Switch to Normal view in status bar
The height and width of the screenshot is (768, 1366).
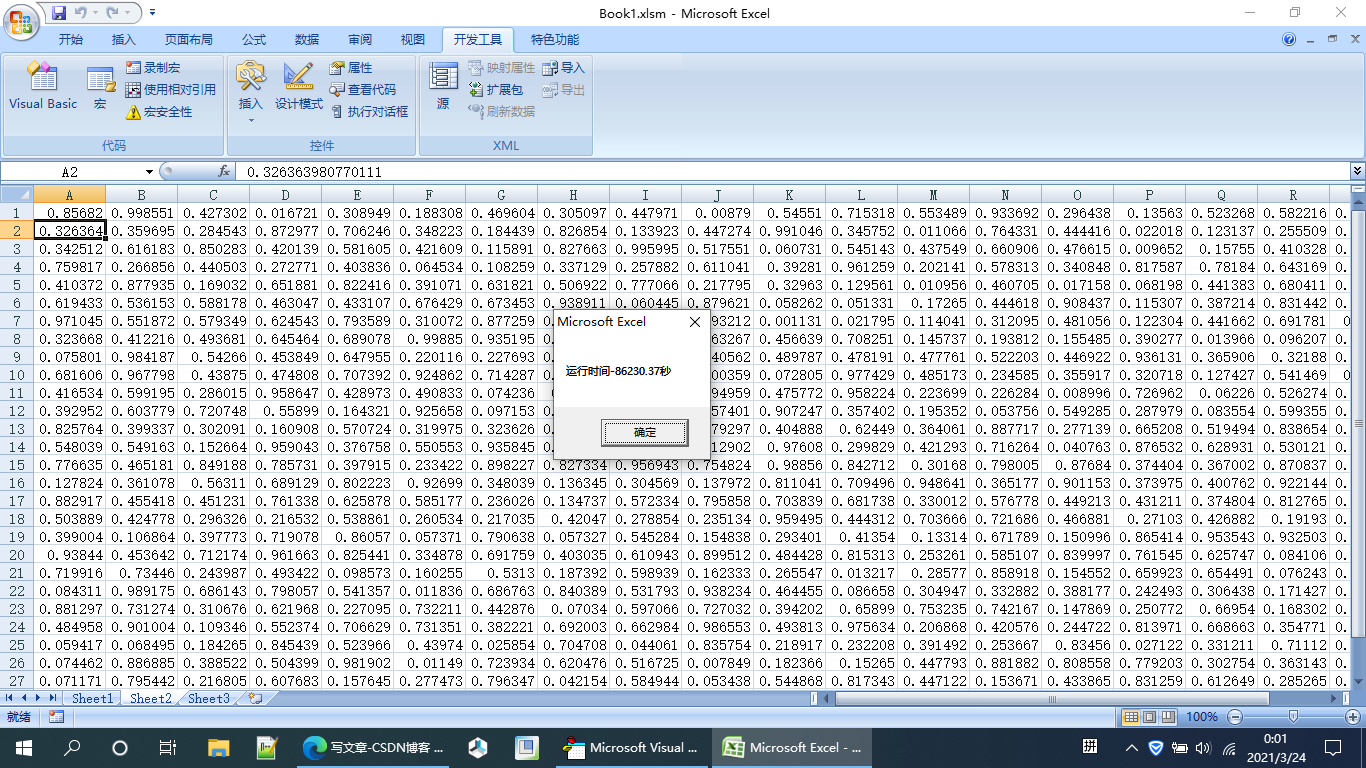click(x=1131, y=717)
